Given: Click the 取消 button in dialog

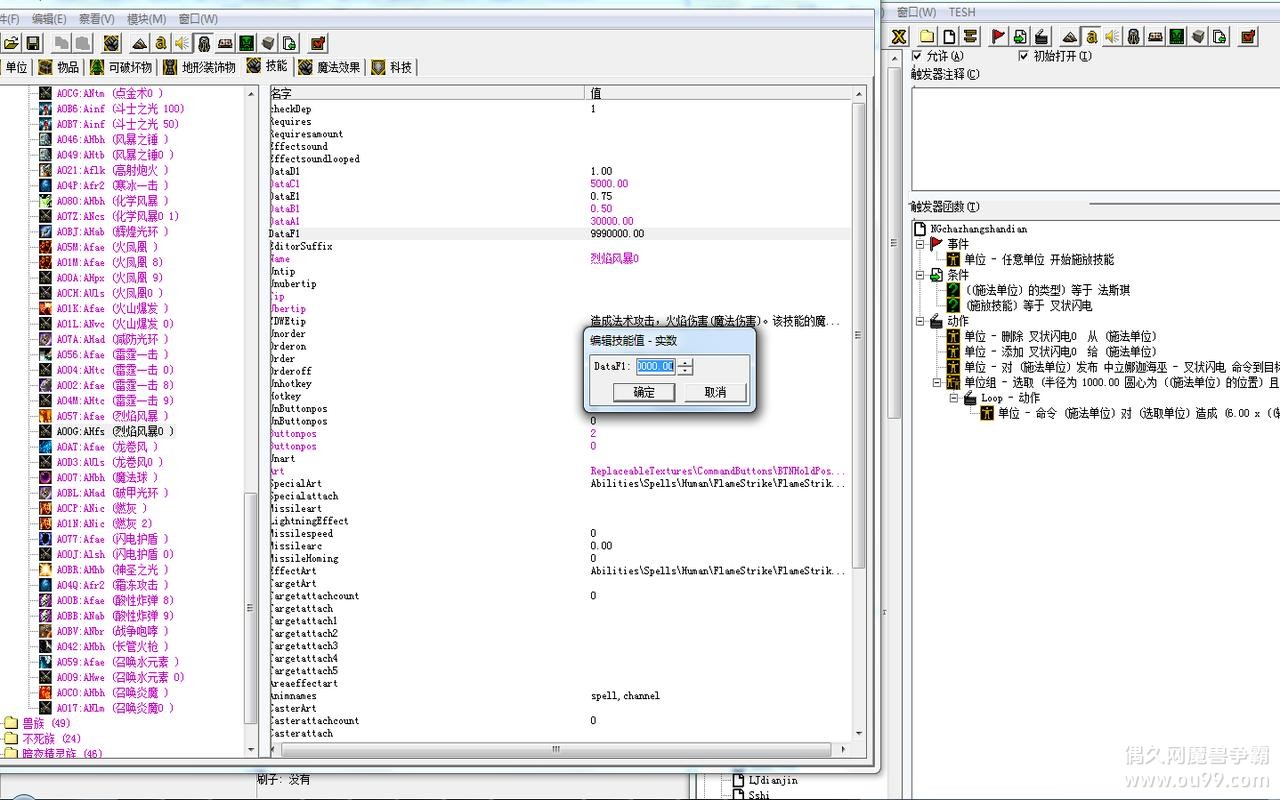Looking at the screenshot, I should (716, 392).
